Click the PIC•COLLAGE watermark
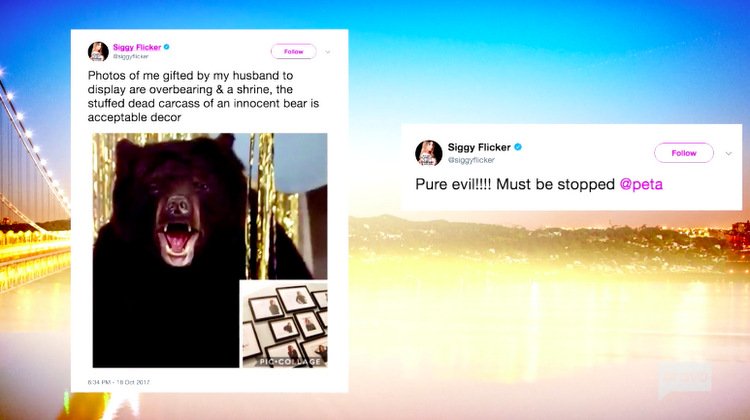Screen dimensions: 750x420 pos(290,362)
